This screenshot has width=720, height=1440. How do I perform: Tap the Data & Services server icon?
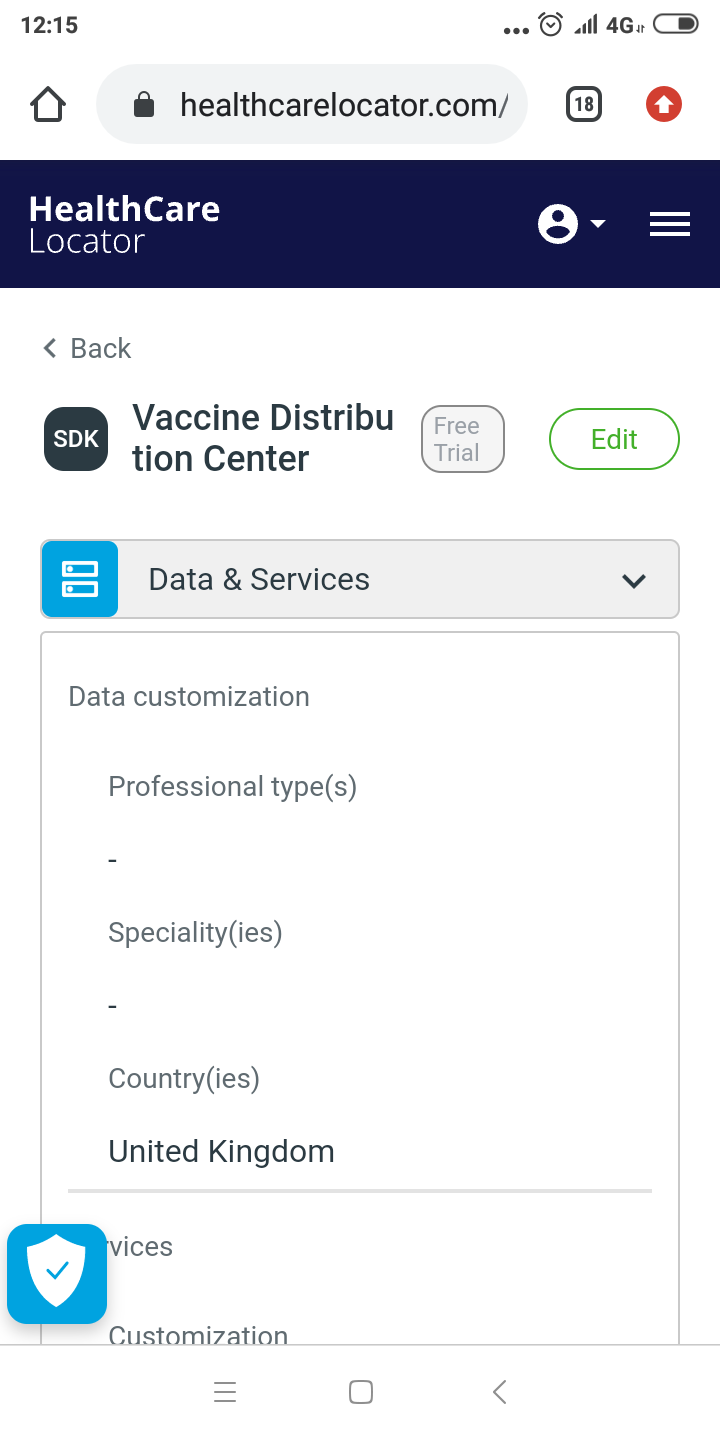[80, 579]
